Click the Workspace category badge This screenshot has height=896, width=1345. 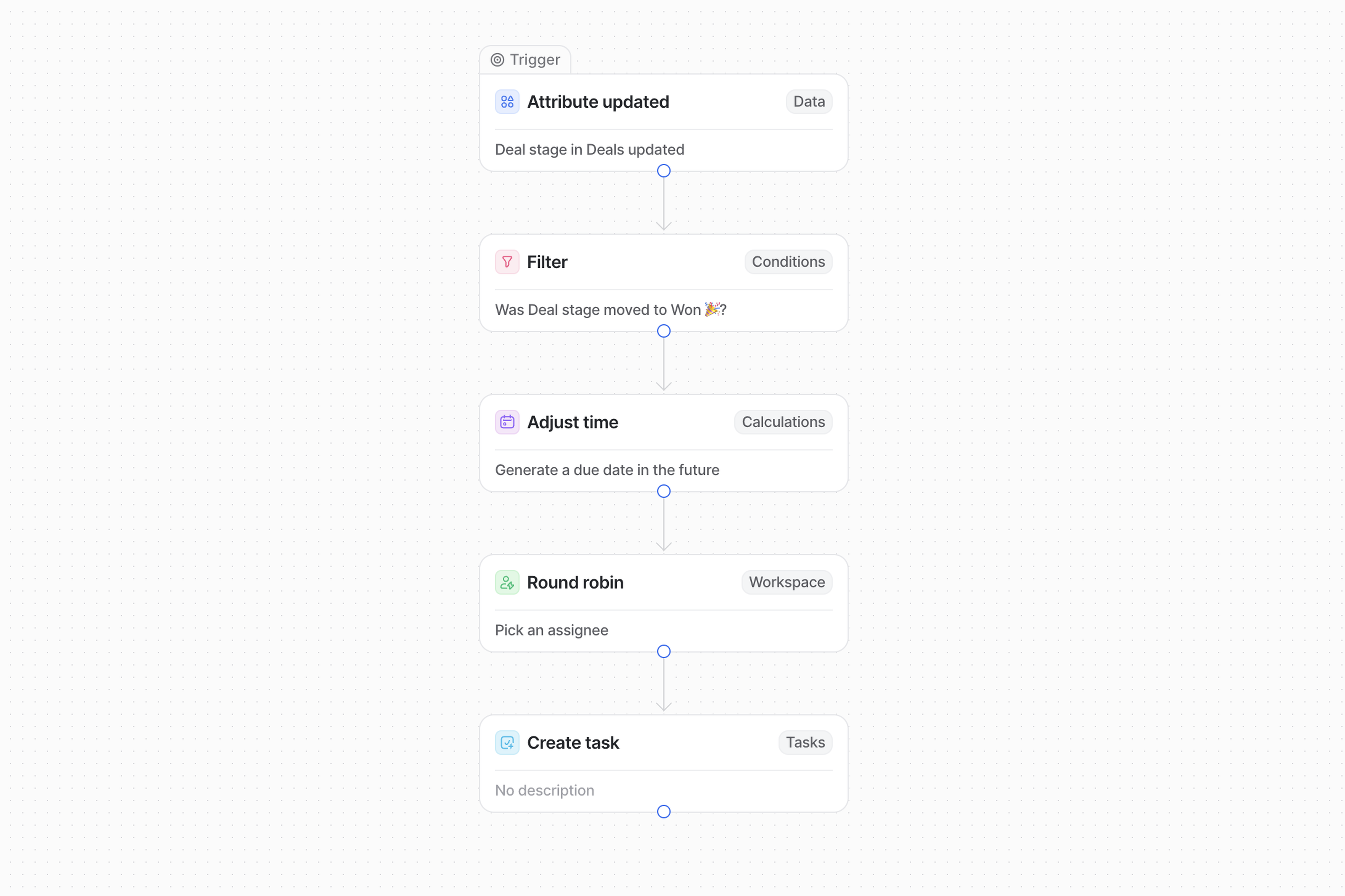(x=787, y=582)
